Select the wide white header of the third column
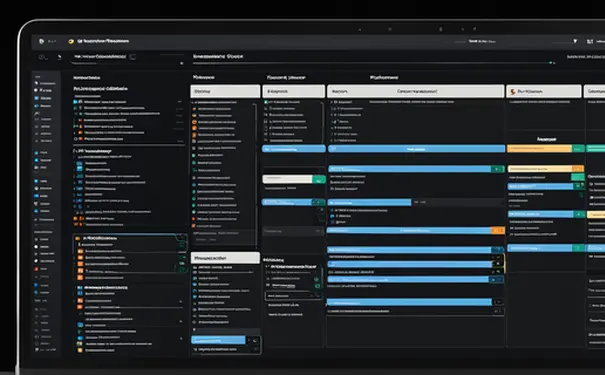The image size is (605, 375). point(416,91)
